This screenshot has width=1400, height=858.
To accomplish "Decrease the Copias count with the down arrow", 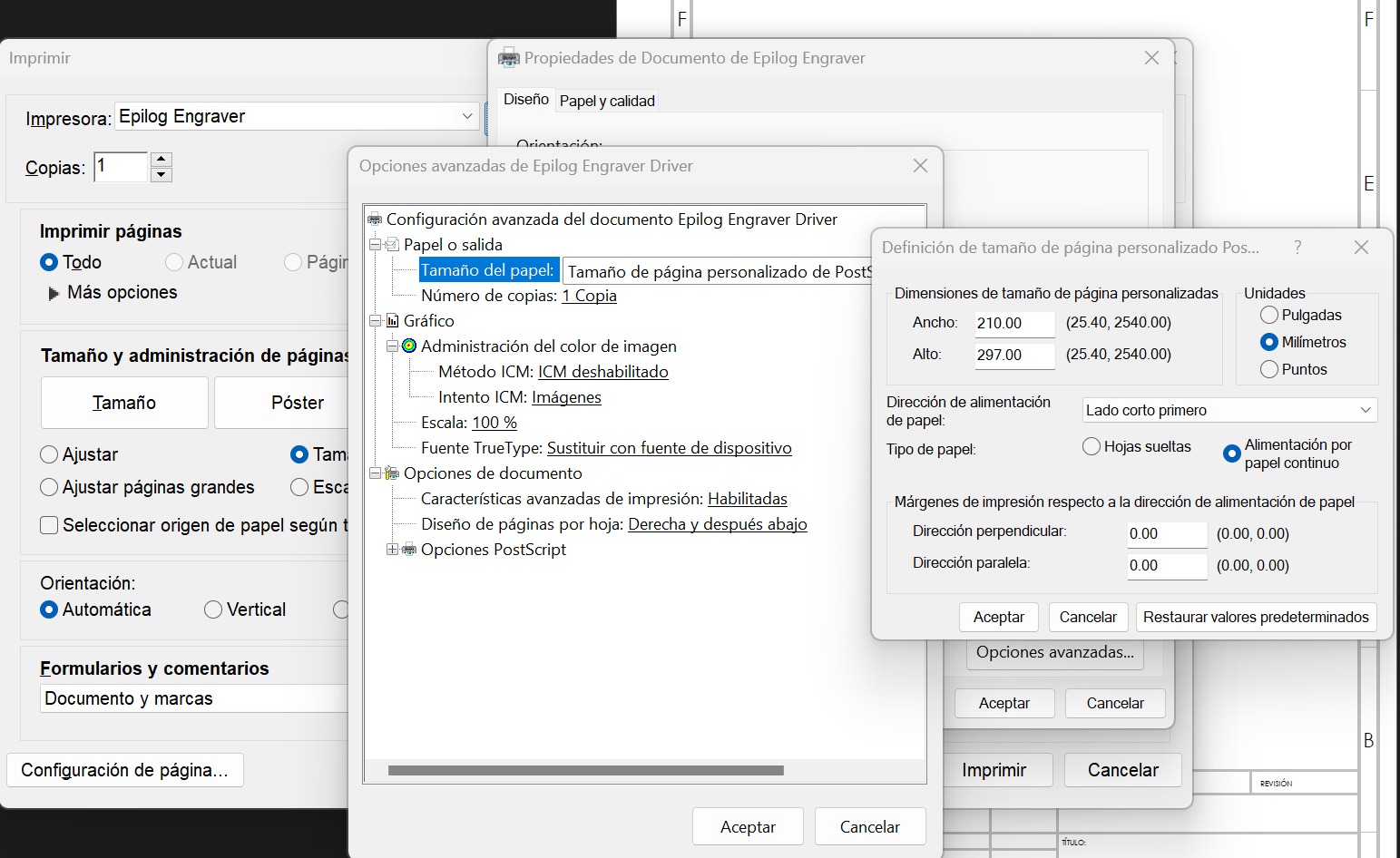I will 162,175.
